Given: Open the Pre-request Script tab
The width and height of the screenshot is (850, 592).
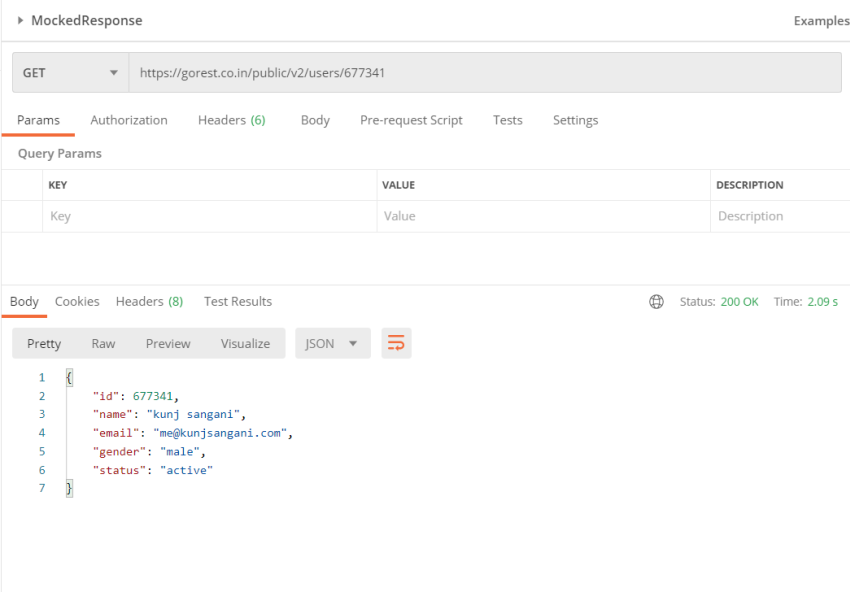Looking at the screenshot, I should click(411, 120).
